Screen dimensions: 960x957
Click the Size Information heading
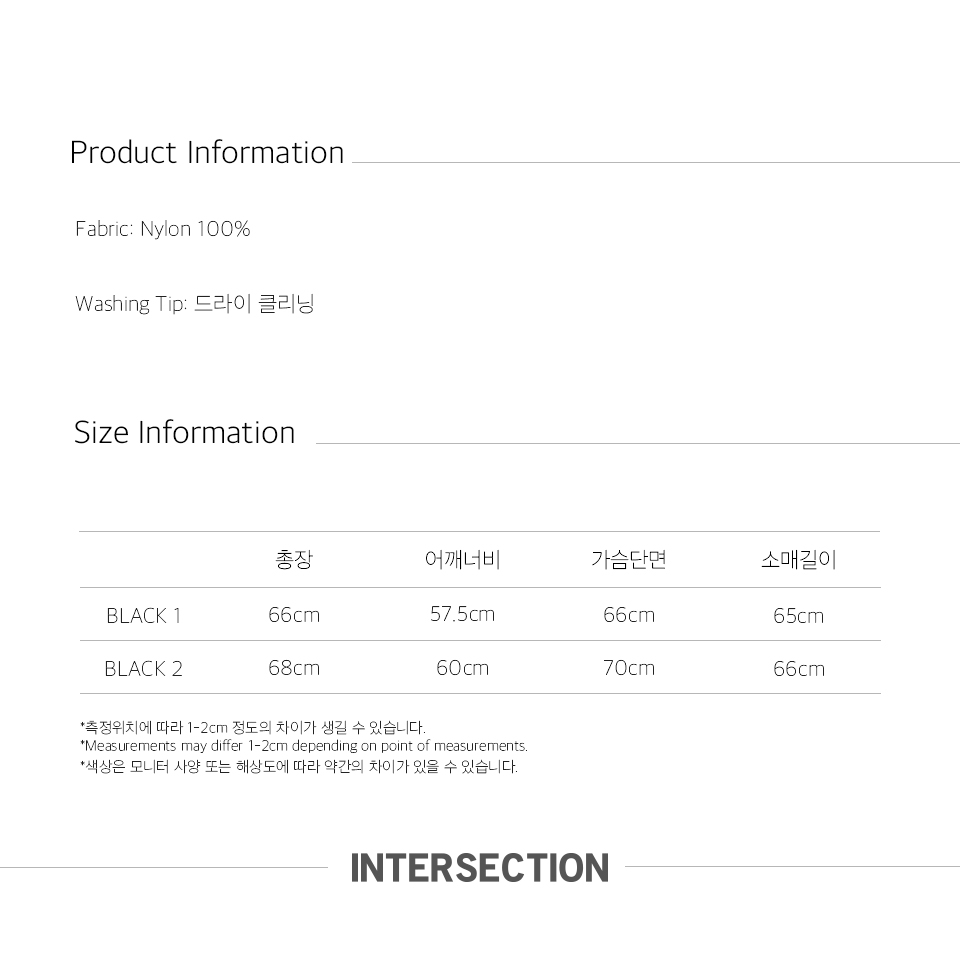tap(185, 433)
